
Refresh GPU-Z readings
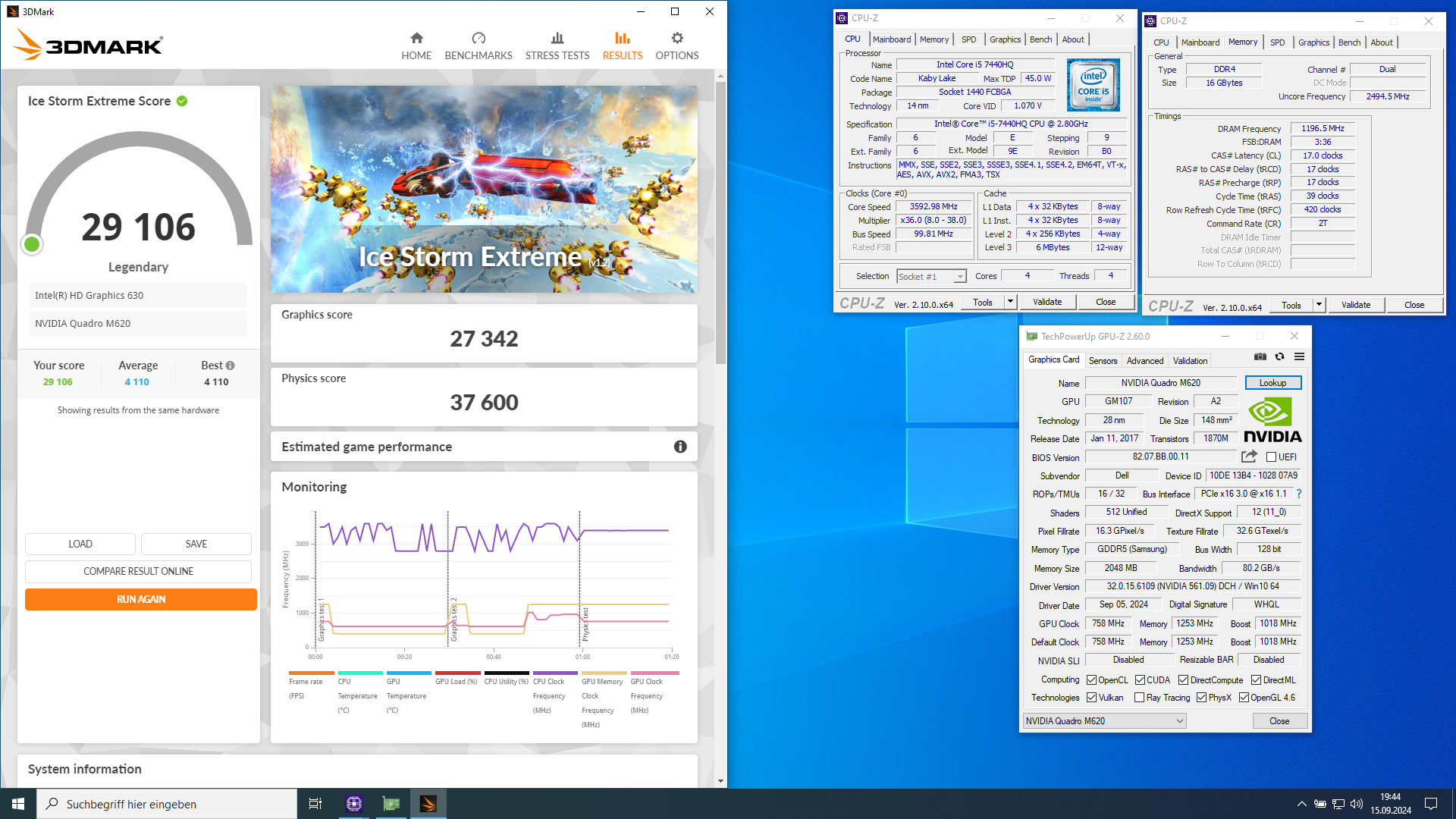point(1280,356)
